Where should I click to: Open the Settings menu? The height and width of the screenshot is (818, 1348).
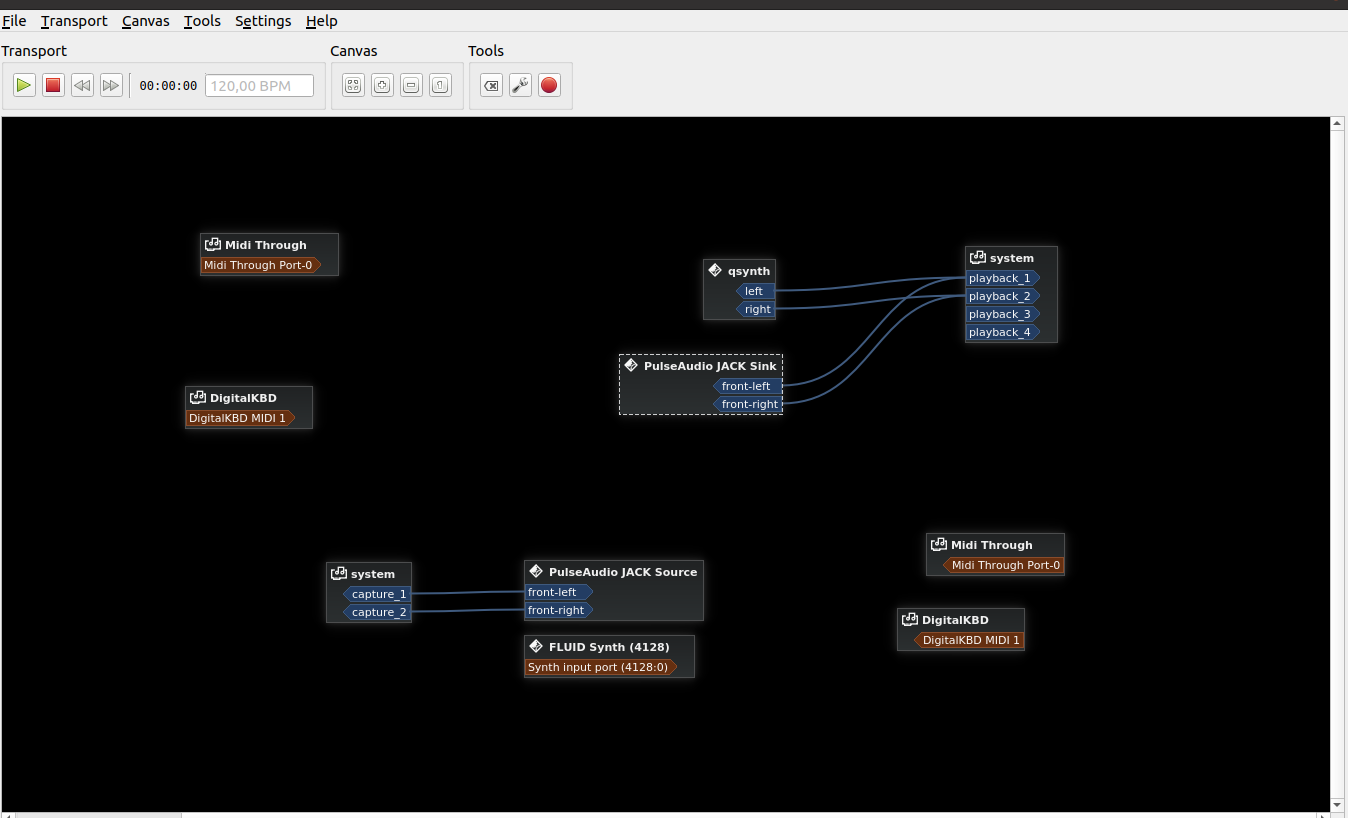pyautogui.click(x=263, y=21)
